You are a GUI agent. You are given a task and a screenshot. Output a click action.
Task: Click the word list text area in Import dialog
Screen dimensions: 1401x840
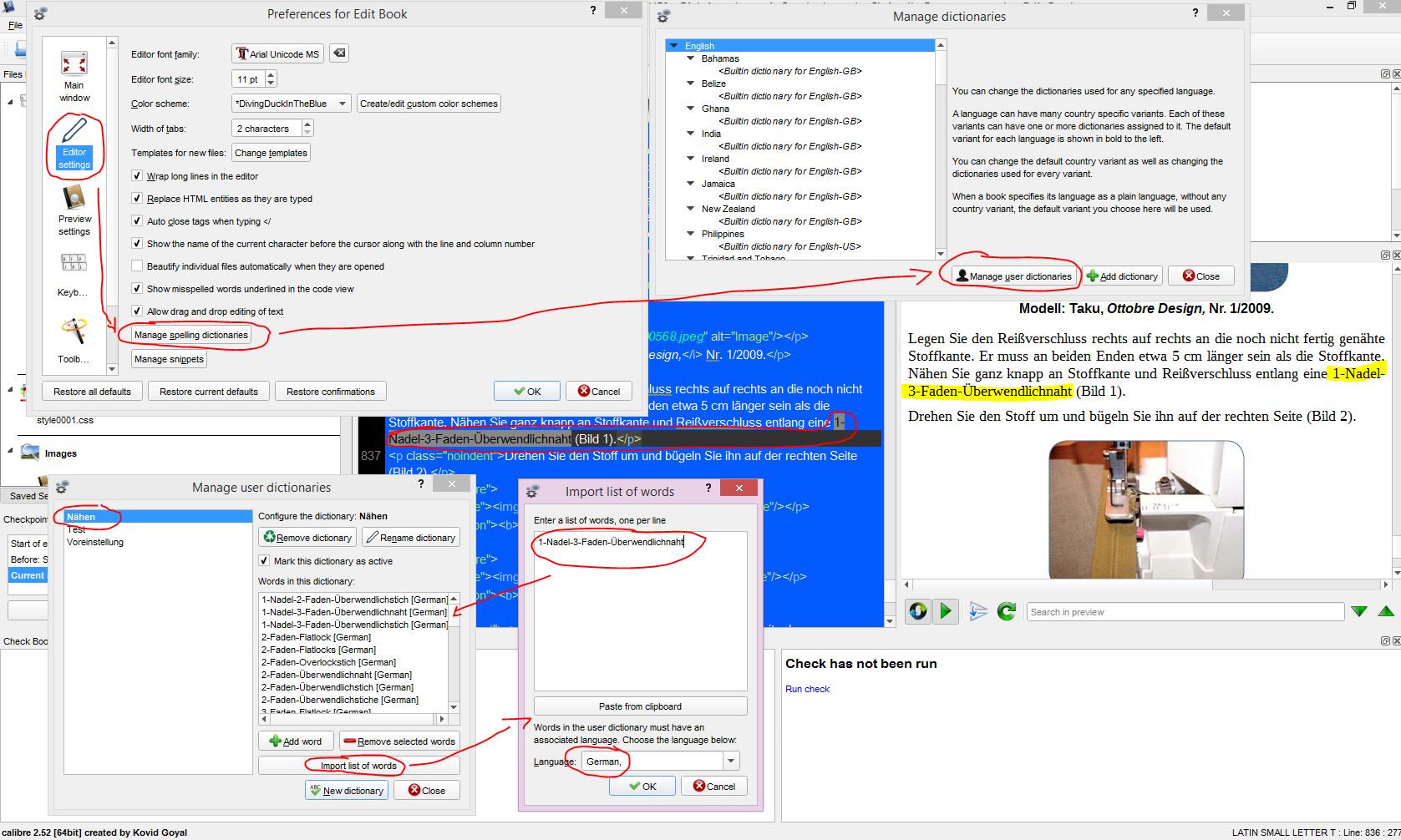click(x=640, y=611)
